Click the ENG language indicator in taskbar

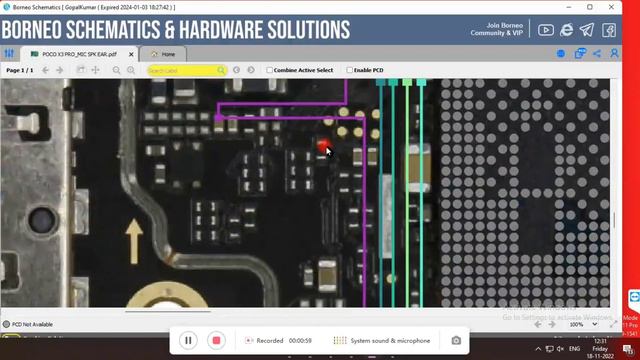click(574, 349)
